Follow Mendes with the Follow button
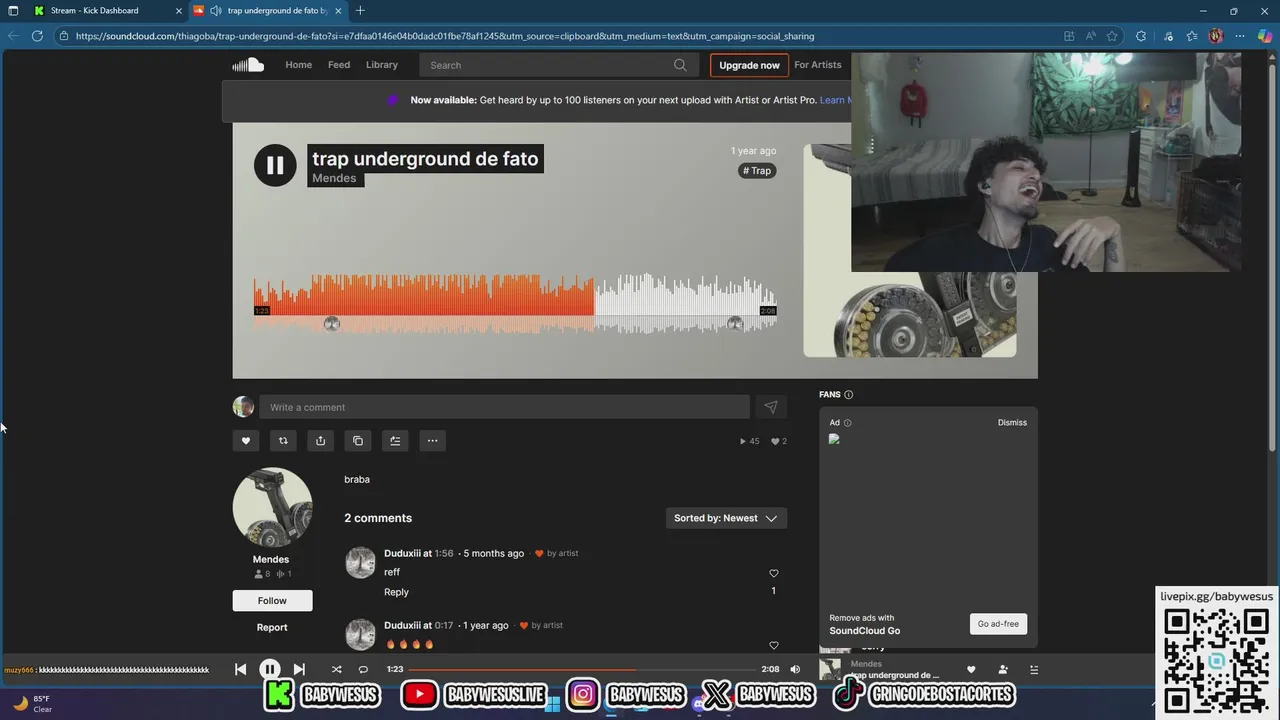The image size is (1280, 720). 272,601
